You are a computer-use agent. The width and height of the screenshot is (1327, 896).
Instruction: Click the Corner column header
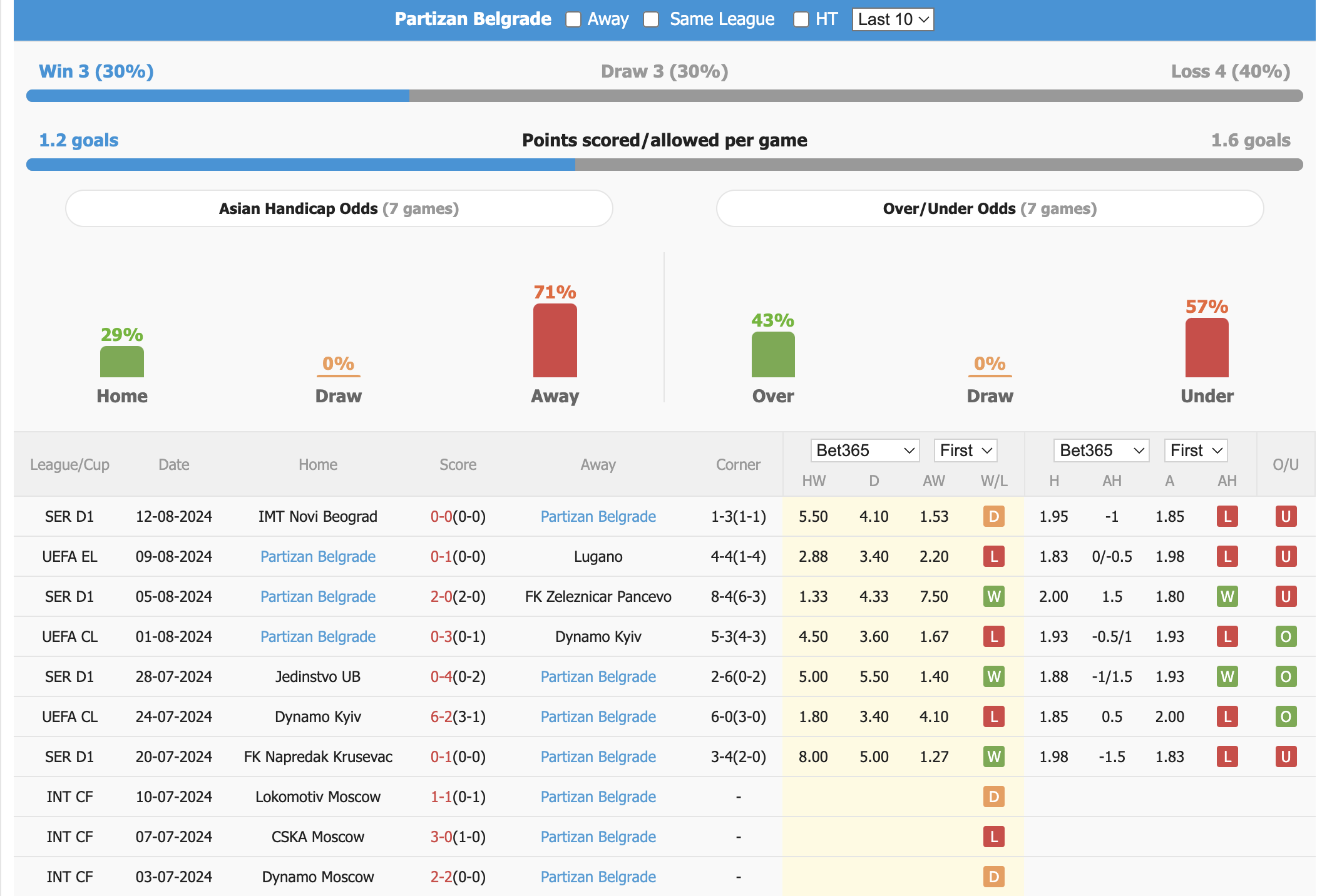coord(738,464)
